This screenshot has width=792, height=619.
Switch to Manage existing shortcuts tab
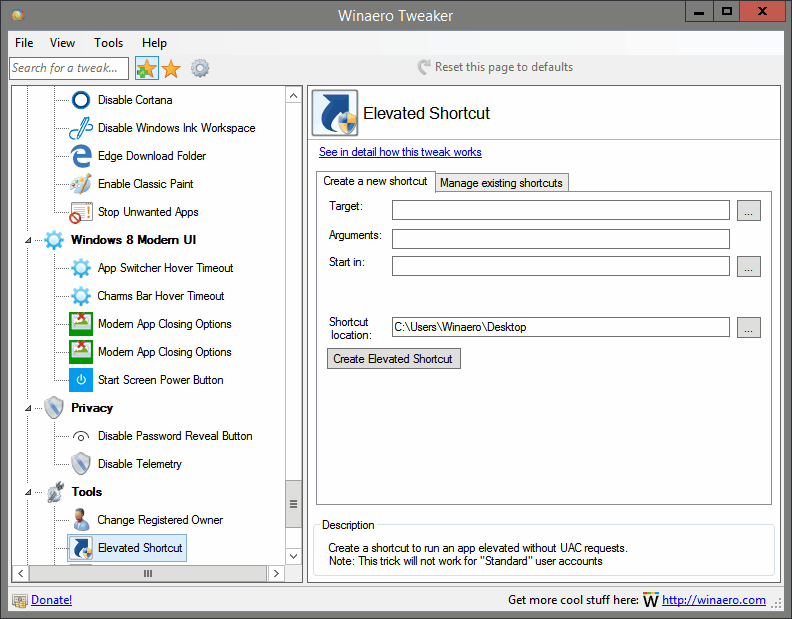pyautogui.click(x=501, y=183)
